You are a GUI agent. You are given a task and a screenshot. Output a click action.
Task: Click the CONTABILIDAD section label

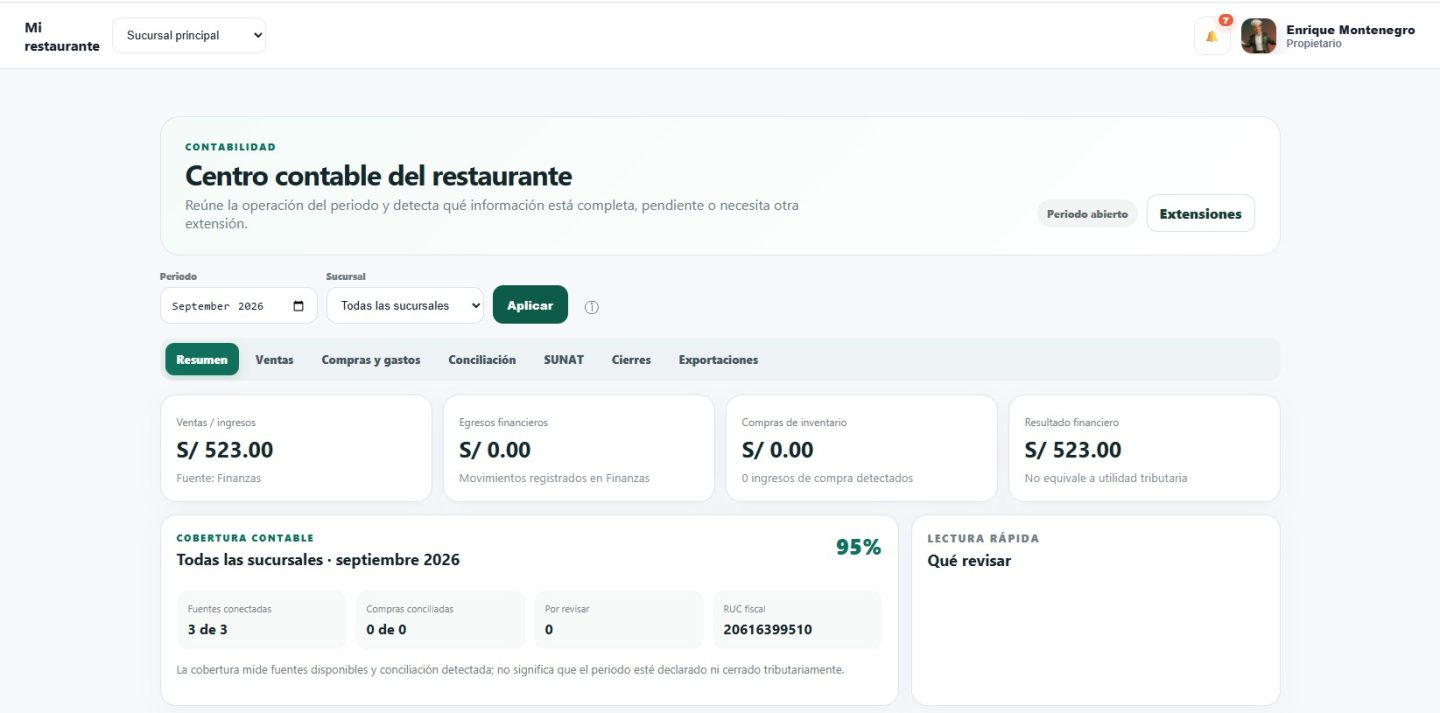230,147
